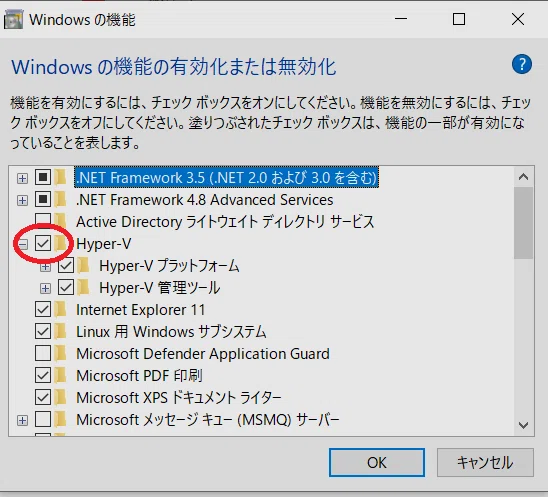Select the Hyper-V row label

[103, 244]
